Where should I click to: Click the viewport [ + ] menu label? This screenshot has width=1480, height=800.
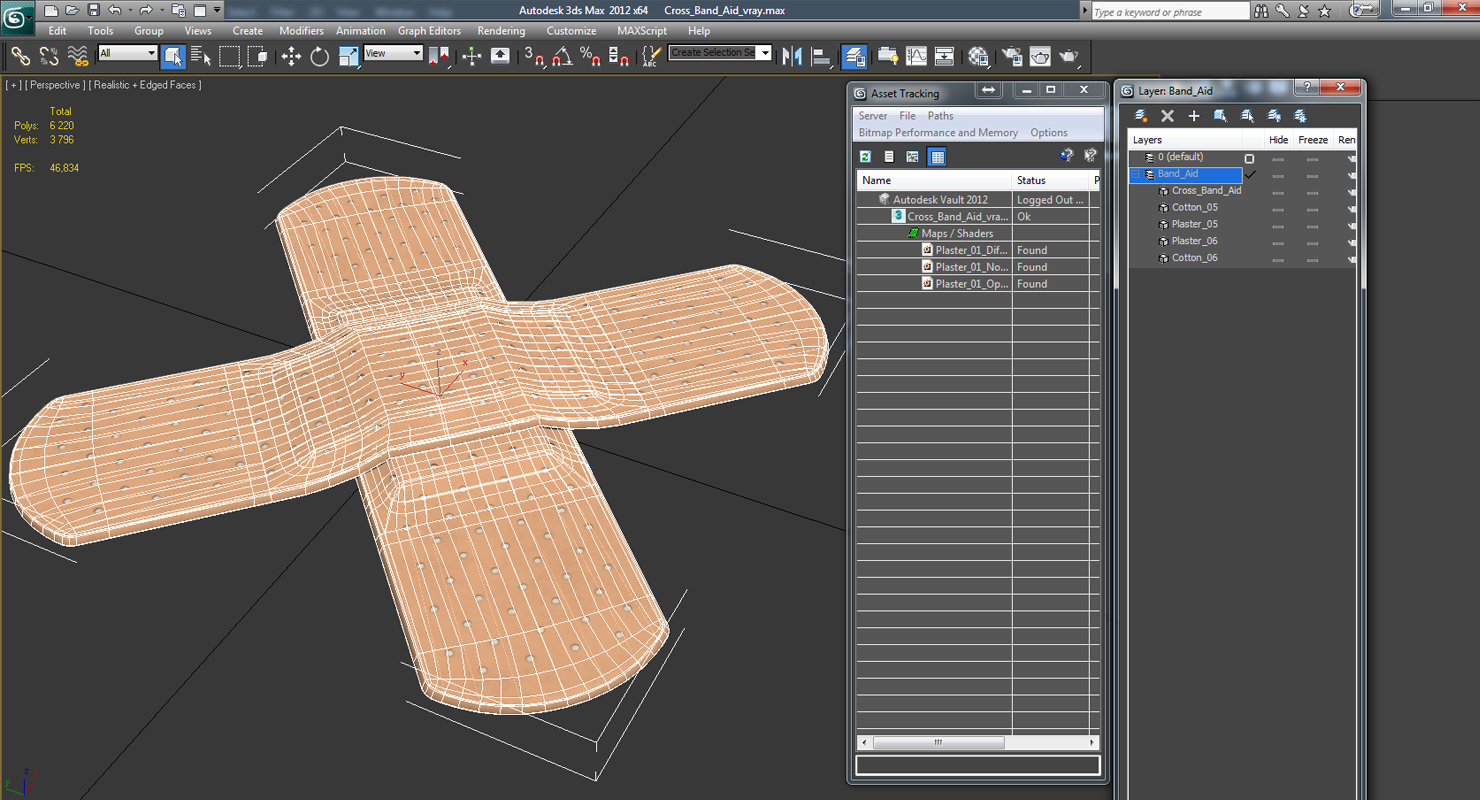(x=13, y=85)
